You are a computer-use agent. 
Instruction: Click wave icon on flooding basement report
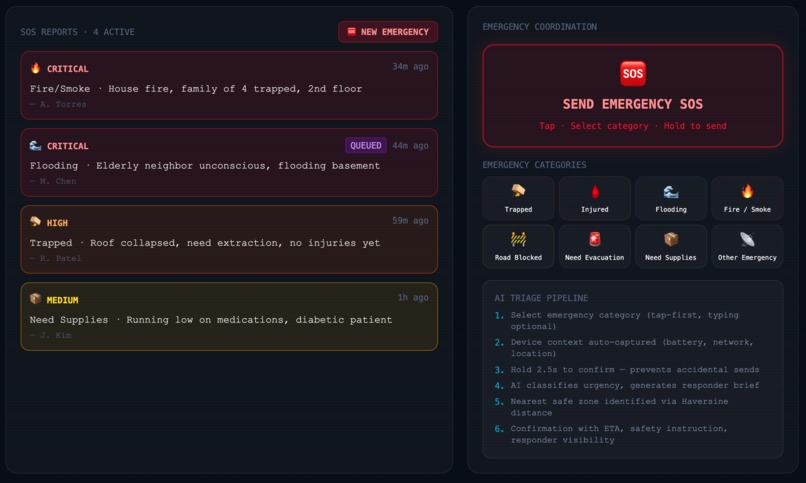point(35,145)
